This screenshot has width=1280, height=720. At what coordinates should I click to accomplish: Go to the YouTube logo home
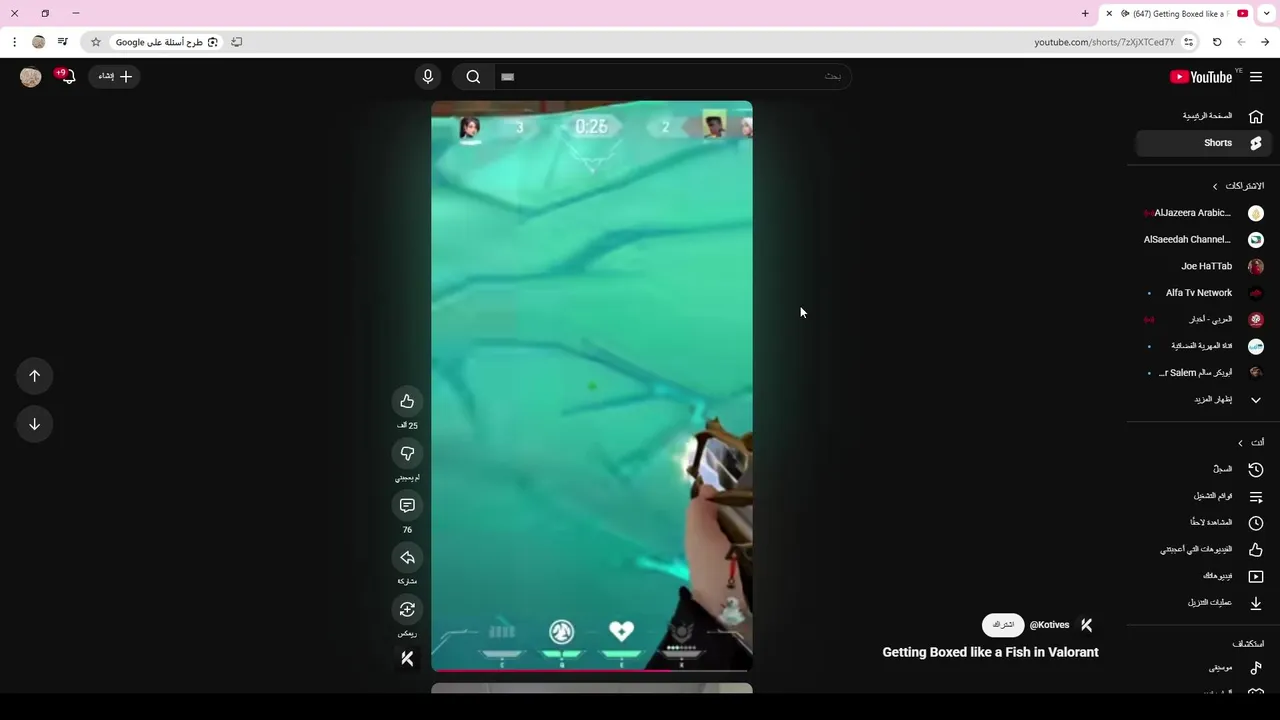coord(1201,77)
